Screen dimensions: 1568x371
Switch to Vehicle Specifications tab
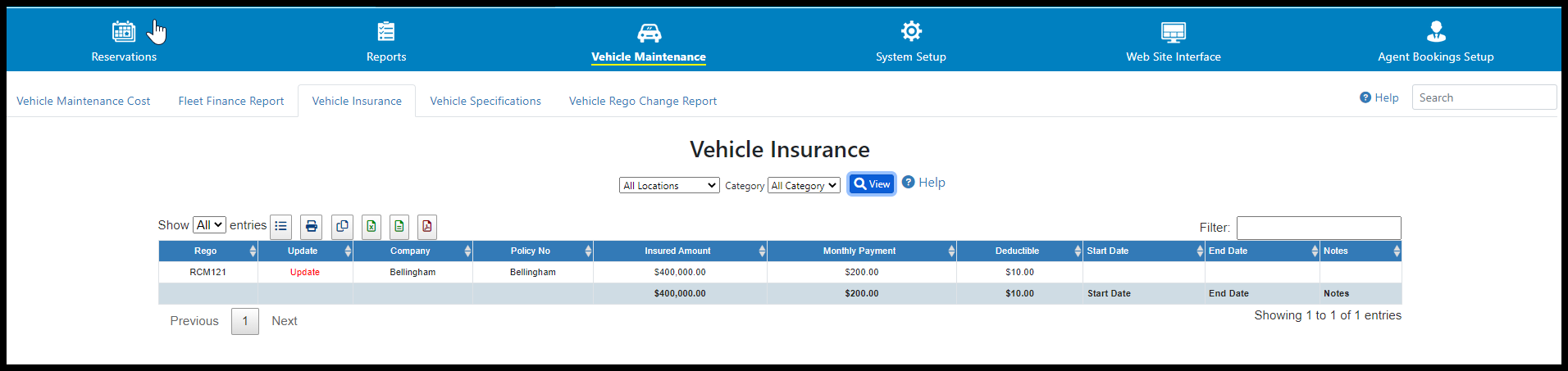pos(485,102)
